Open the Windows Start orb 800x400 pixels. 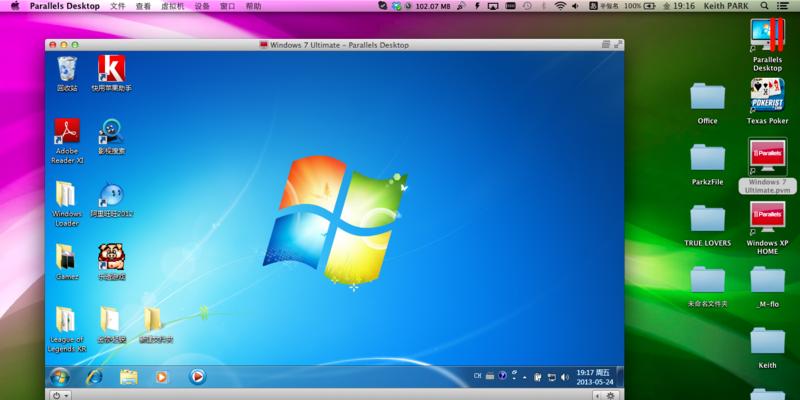coord(60,377)
